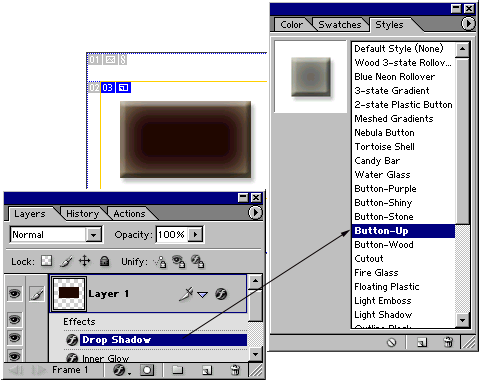Create new style in Styles palette
This screenshot has height=380, width=479.
tap(422, 342)
